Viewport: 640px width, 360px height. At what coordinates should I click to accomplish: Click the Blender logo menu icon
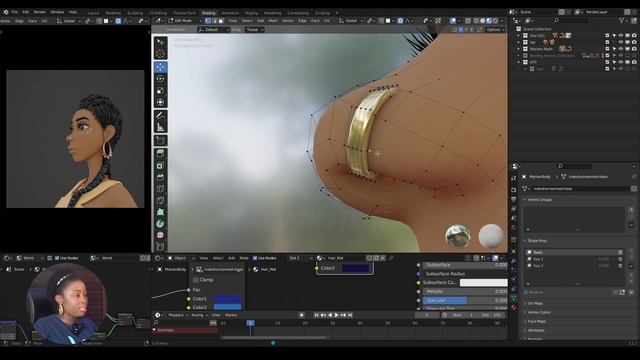tap(6, 12)
